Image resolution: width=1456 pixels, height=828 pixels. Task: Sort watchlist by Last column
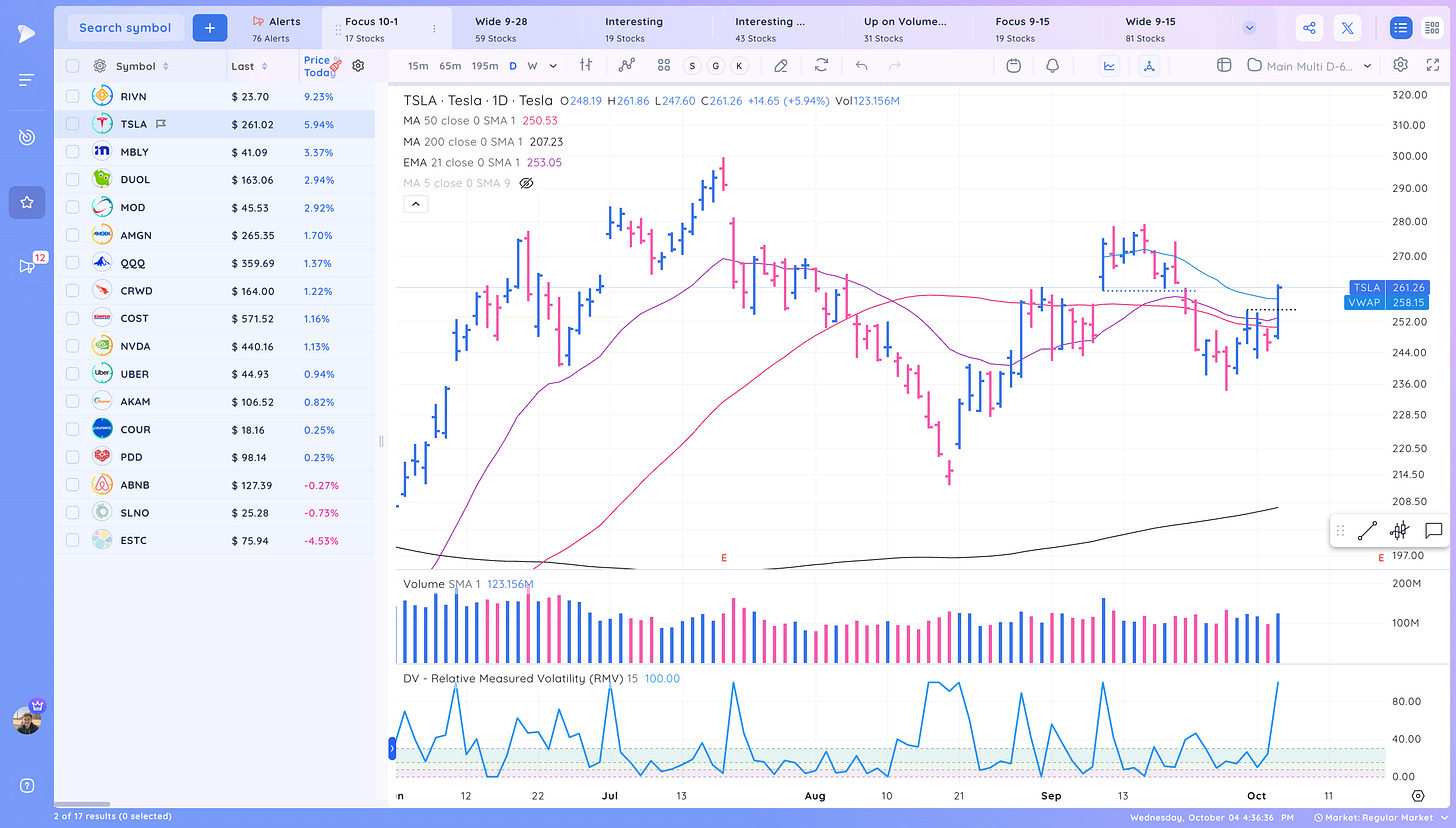[x=249, y=66]
